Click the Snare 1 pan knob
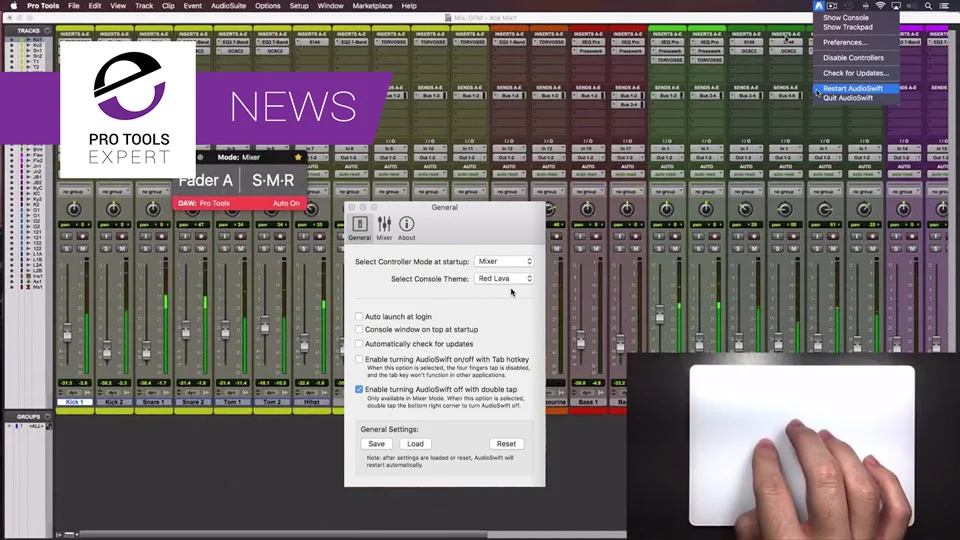 (153, 209)
